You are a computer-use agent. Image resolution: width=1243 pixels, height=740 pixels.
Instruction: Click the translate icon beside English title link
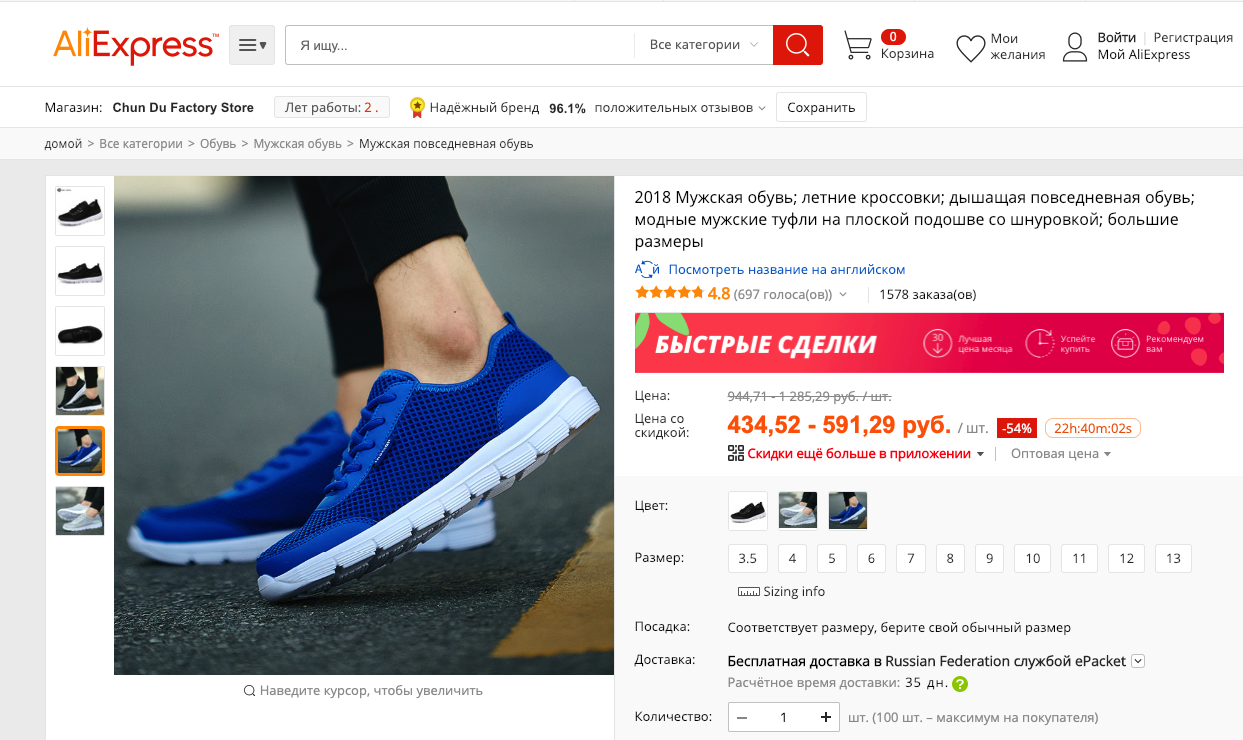tap(648, 269)
